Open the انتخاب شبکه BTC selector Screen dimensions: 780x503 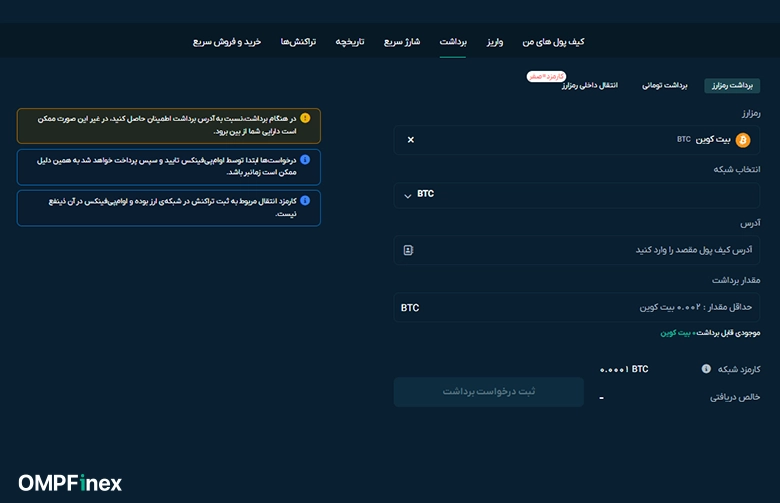pyautogui.click(x=577, y=195)
